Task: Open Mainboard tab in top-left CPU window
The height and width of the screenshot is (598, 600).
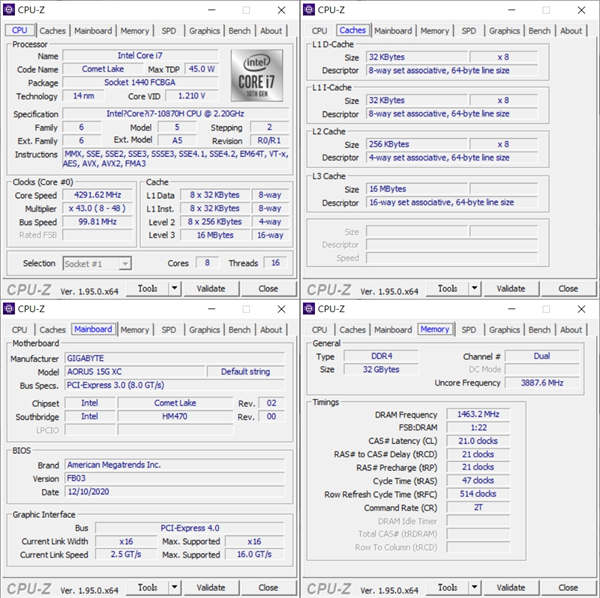Action: pyautogui.click(x=93, y=31)
